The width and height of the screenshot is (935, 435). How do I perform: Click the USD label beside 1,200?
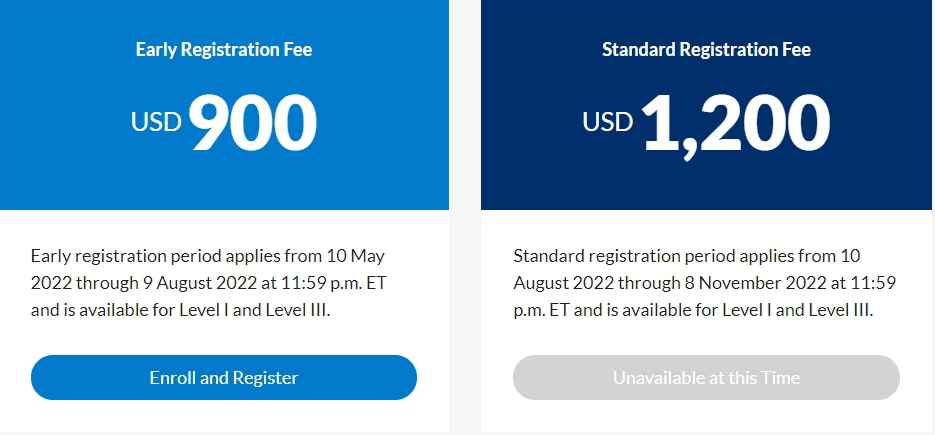point(608,123)
